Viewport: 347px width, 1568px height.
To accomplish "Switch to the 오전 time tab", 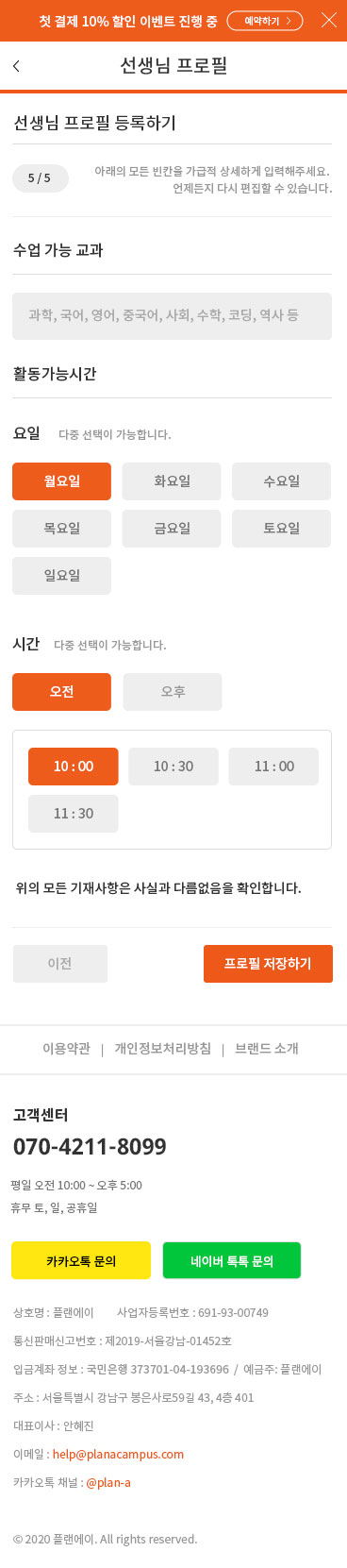I will (61, 692).
